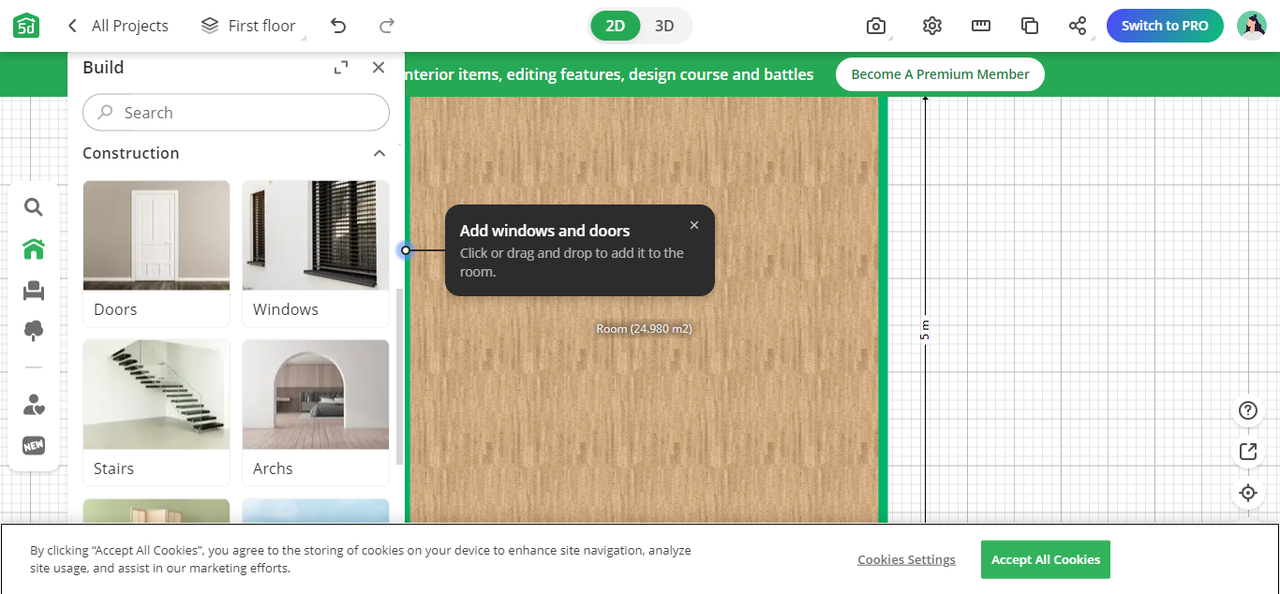Click the Build panel vertical scrollbar
Screen dimensions: 1280x594
point(400,377)
